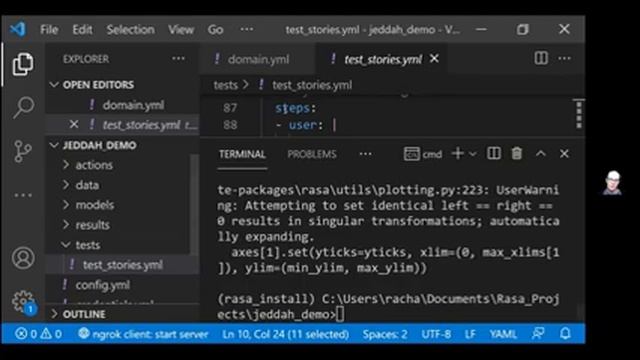
Task: Open the File menu
Action: pos(49,29)
